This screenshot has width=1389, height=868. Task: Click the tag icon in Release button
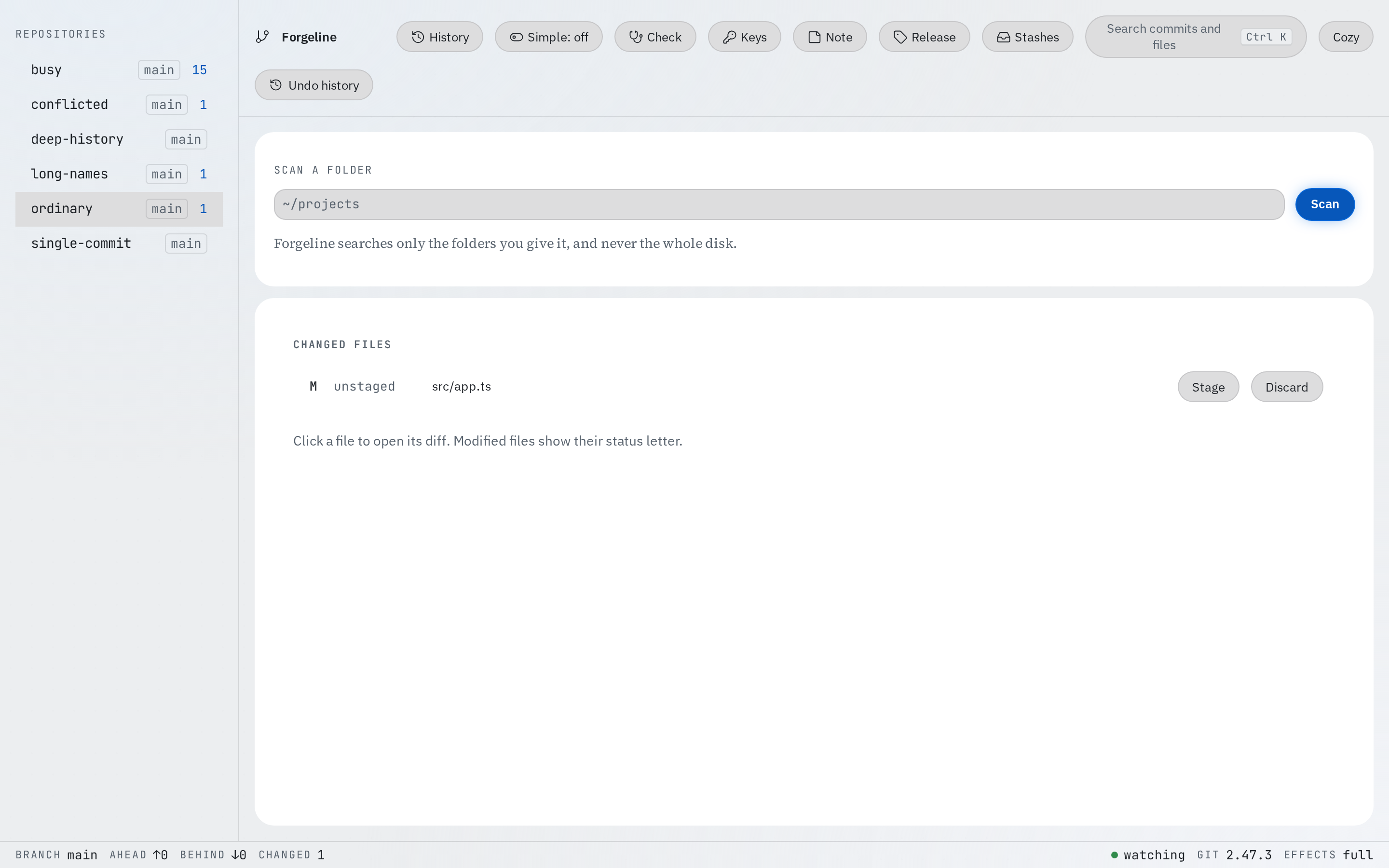click(x=900, y=37)
